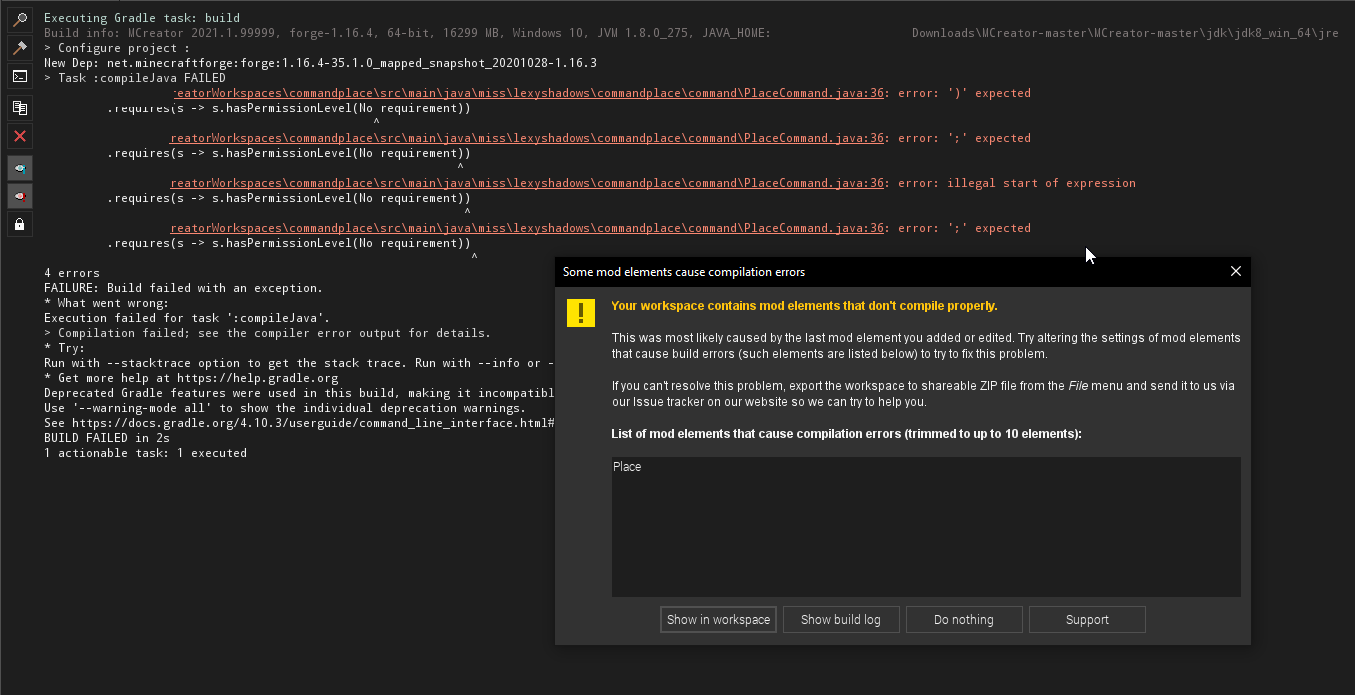Click the 'Build info: MCreator 2021.1.99999' line
The width and height of the screenshot is (1355, 695).
[x=407, y=33]
